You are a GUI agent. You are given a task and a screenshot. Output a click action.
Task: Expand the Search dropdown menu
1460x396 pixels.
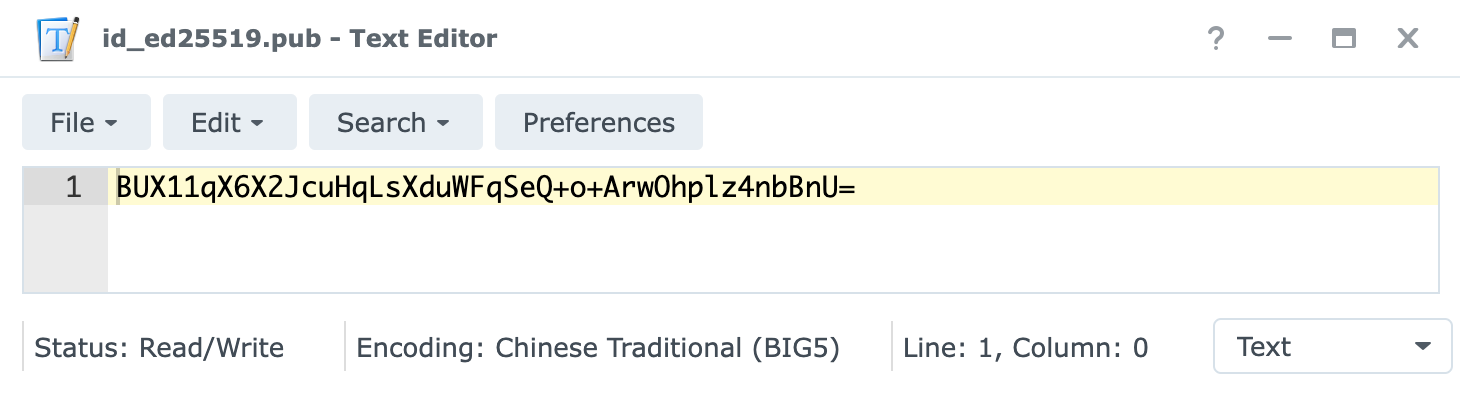click(x=396, y=122)
